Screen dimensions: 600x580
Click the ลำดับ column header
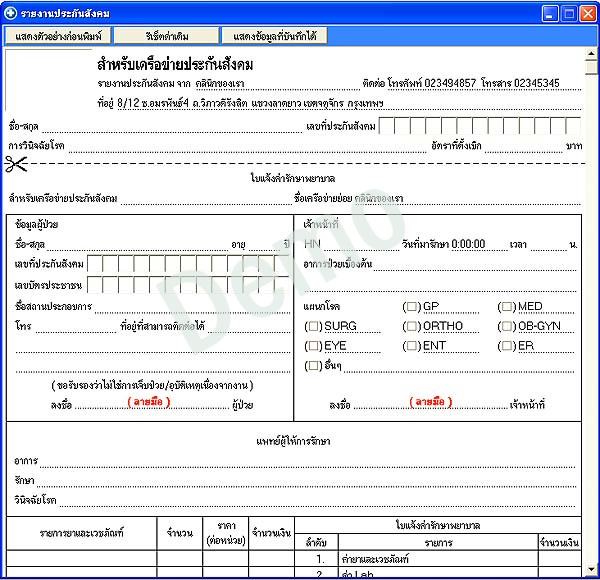[x=316, y=543]
